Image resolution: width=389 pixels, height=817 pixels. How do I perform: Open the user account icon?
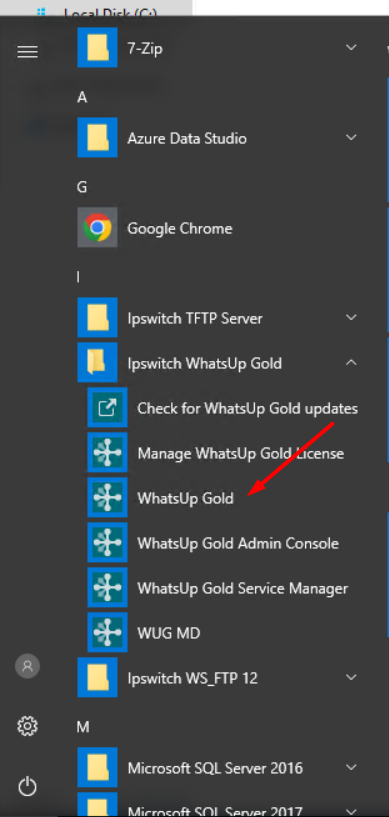coord(28,666)
